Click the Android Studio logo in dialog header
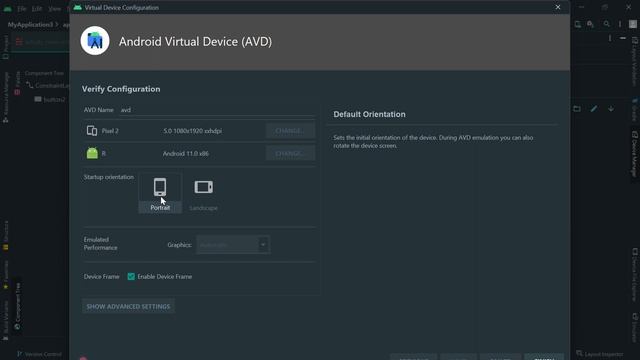 95,41
